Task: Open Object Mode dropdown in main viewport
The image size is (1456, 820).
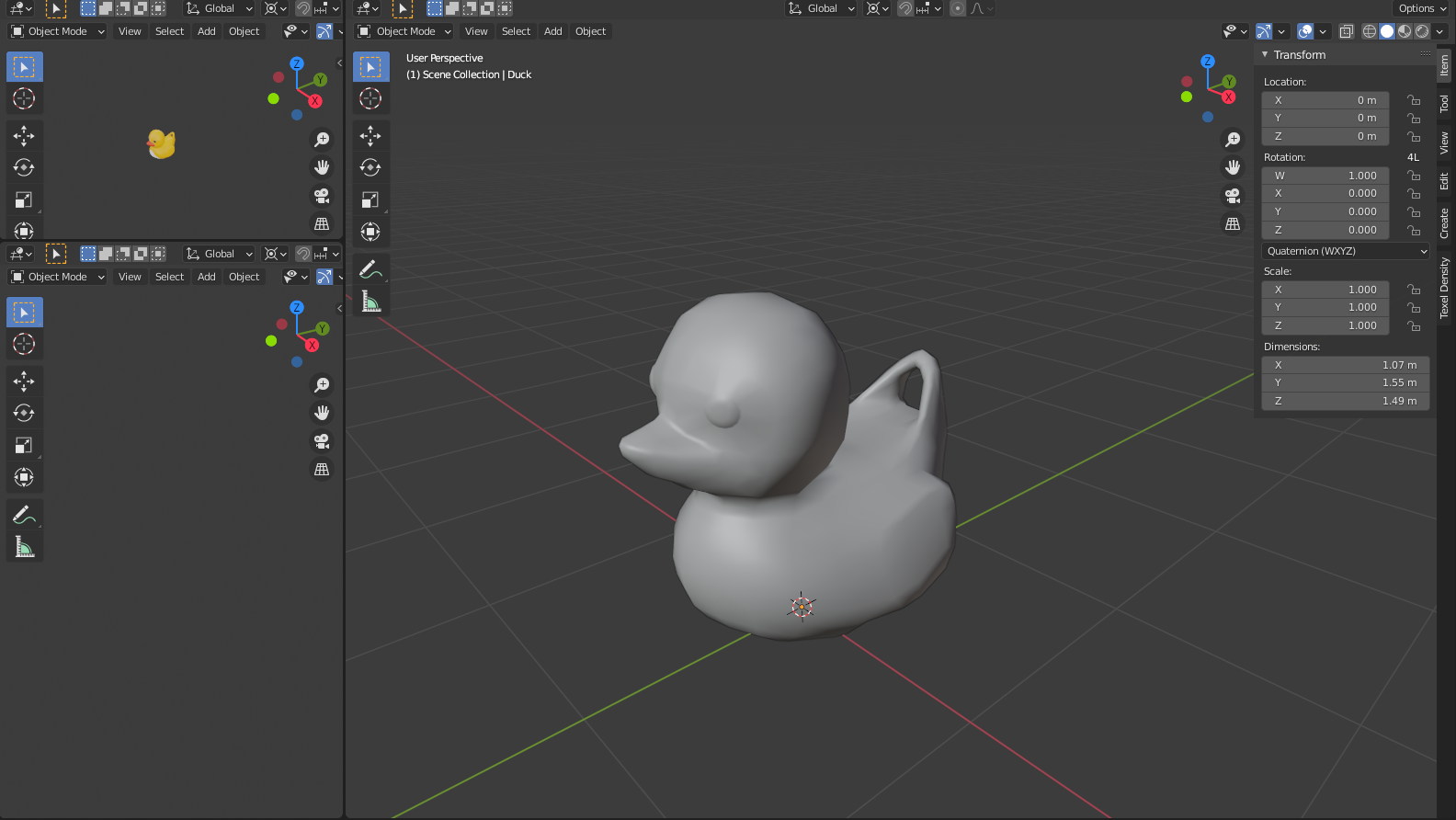Action: pyautogui.click(x=405, y=31)
